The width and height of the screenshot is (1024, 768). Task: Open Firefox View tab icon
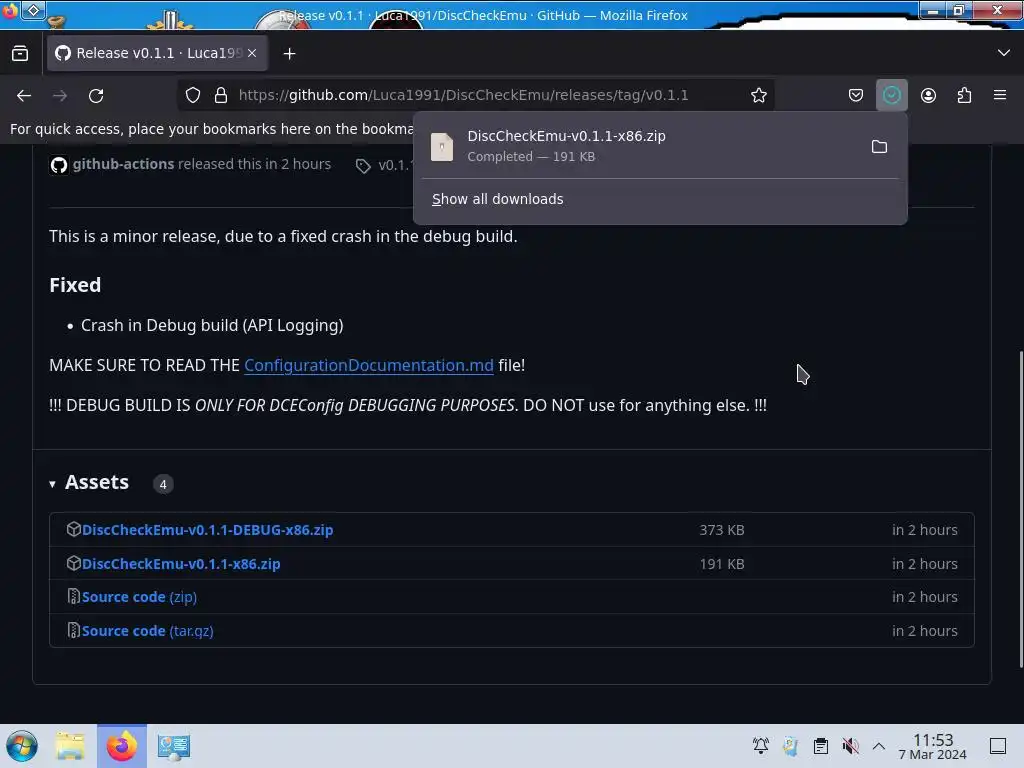(20, 53)
